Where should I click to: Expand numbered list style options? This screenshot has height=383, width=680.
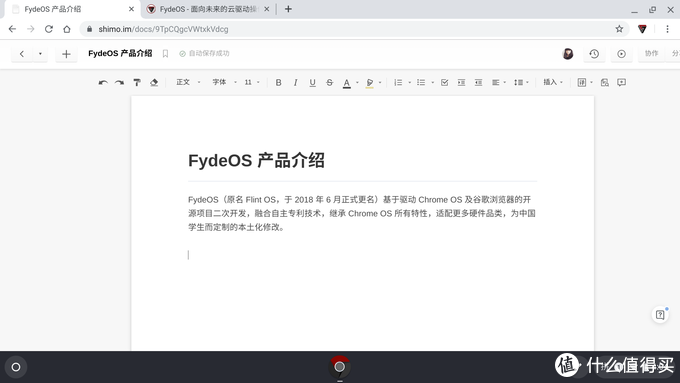tap(409, 82)
